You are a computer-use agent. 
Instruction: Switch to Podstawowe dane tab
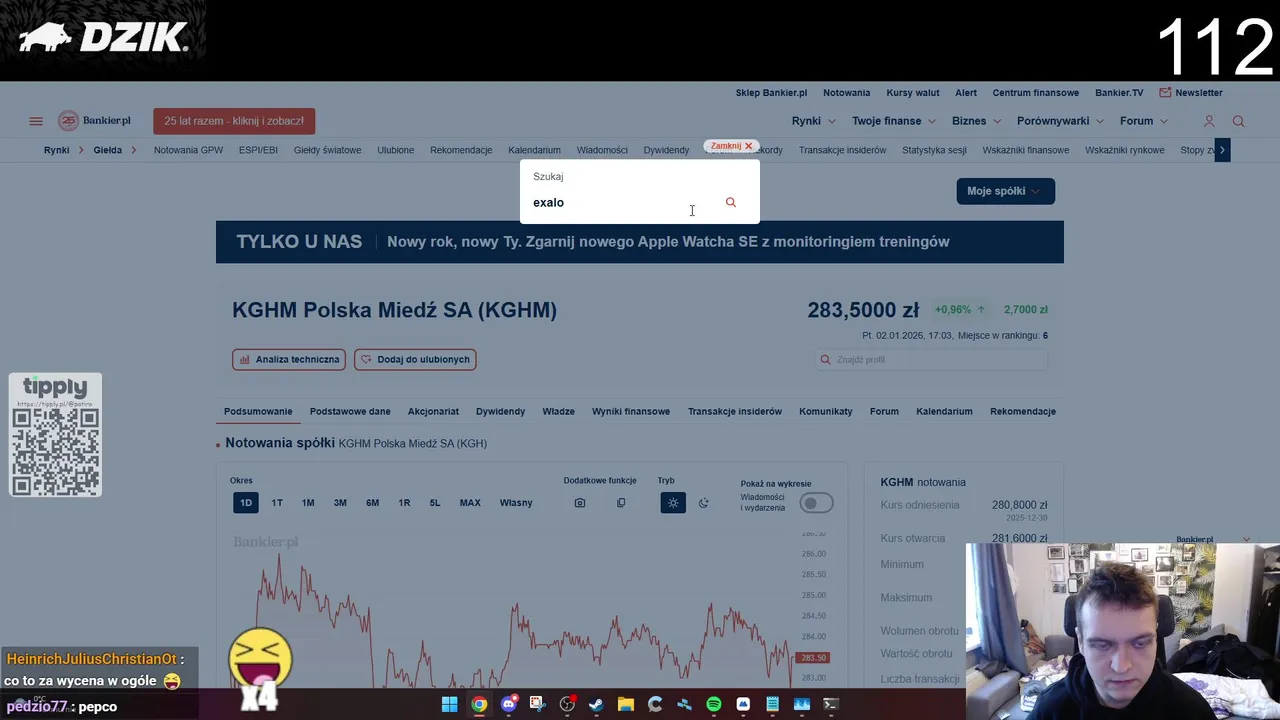pyautogui.click(x=350, y=411)
